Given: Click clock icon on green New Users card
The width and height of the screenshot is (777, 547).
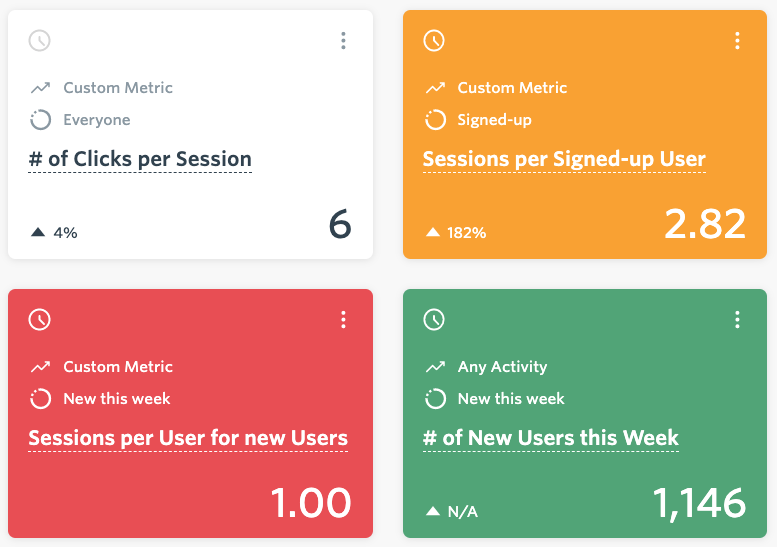Looking at the screenshot, I should 434,320.
